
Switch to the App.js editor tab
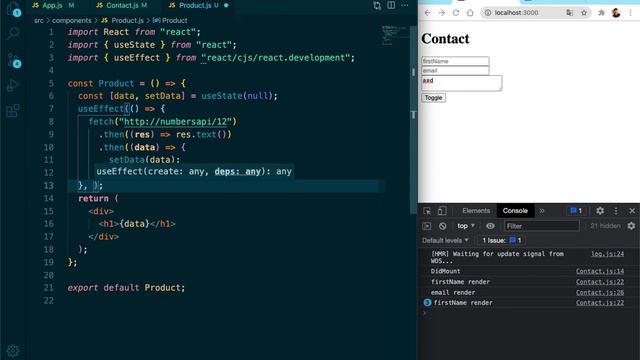click(x=53, y=5)
